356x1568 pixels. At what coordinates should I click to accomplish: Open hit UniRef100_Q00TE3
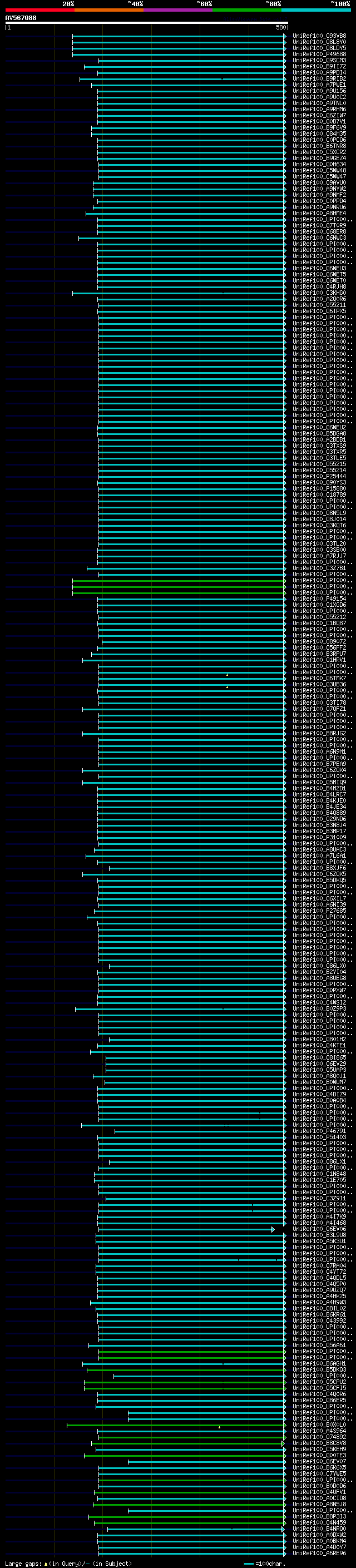click(x=319, y=1456)
